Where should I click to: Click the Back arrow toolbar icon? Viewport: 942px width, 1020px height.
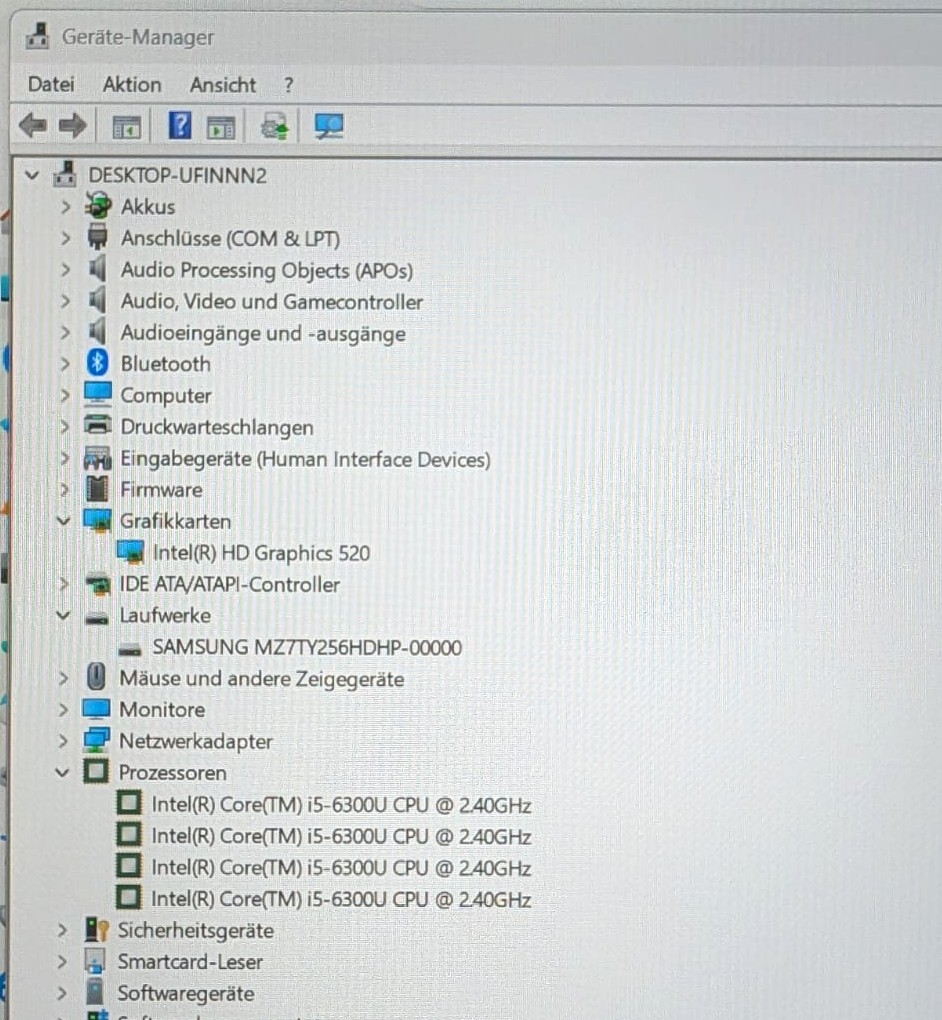tap(33, 126)
